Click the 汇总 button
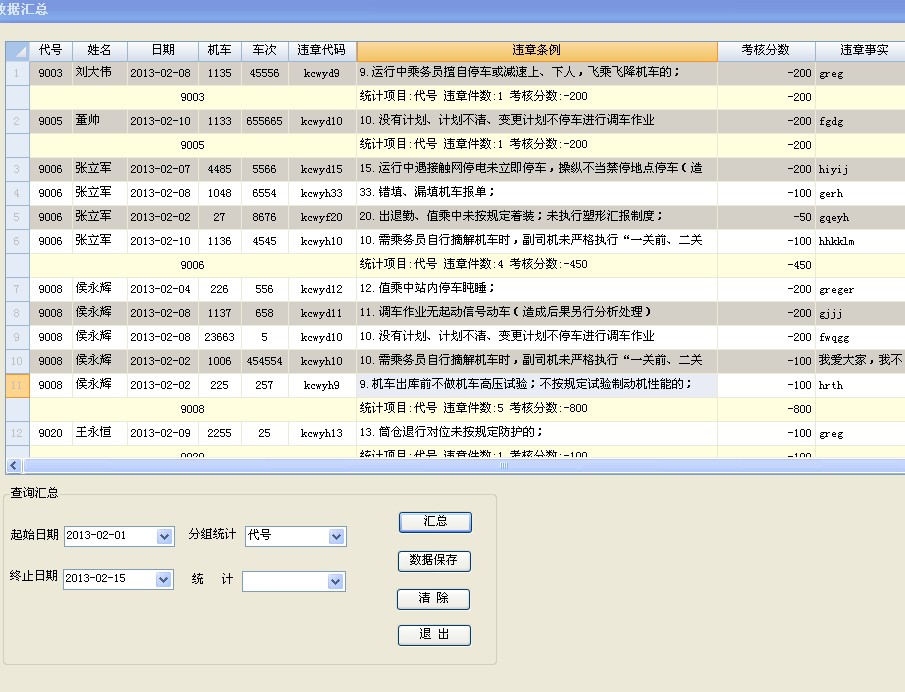Image resolution: width=905 pixels, height=692 pixels. tap(435, 522)
